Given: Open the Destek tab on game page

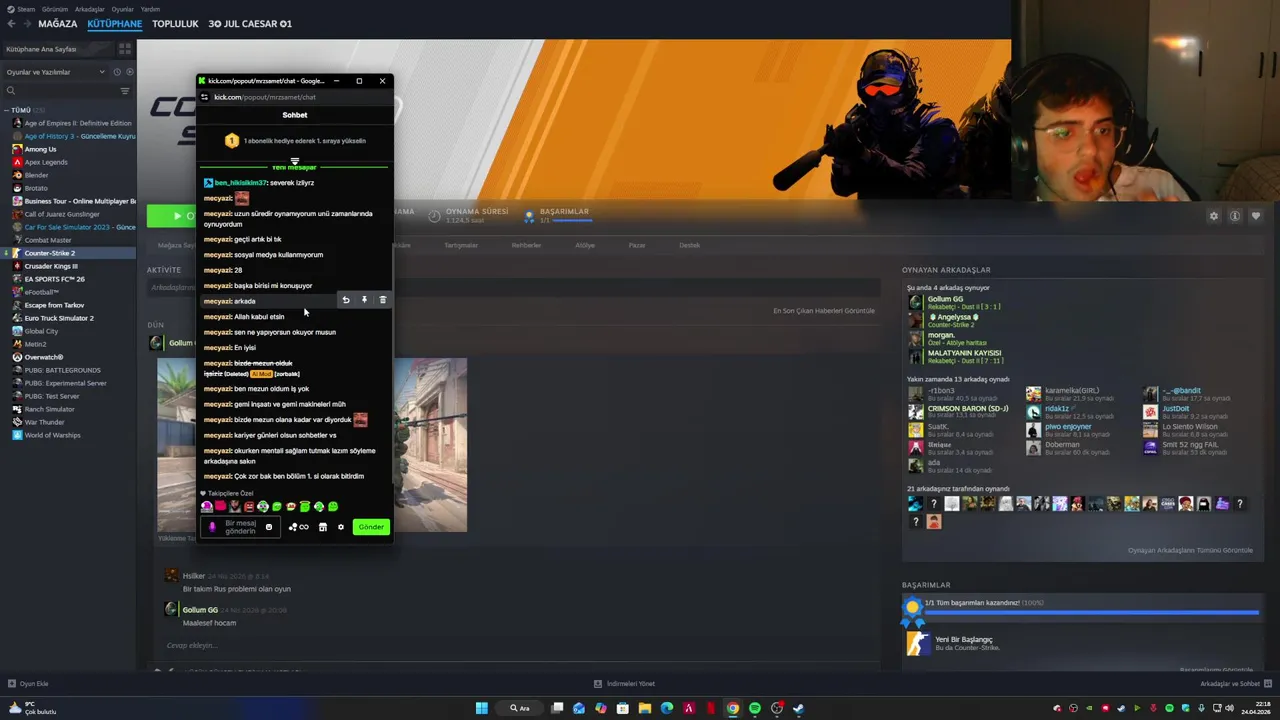Looking at the screenshot, I should pyautogui.click(x=690, y=245).
